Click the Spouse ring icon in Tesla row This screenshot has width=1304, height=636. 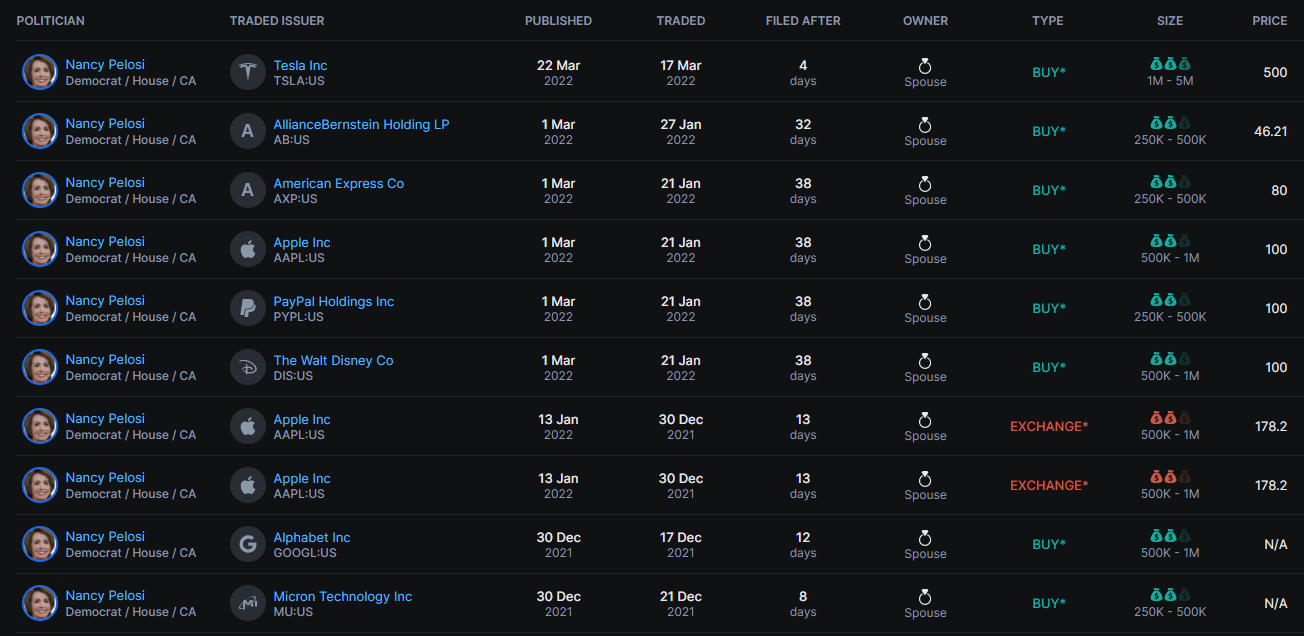pyautogui.click(x=925, y=66)
